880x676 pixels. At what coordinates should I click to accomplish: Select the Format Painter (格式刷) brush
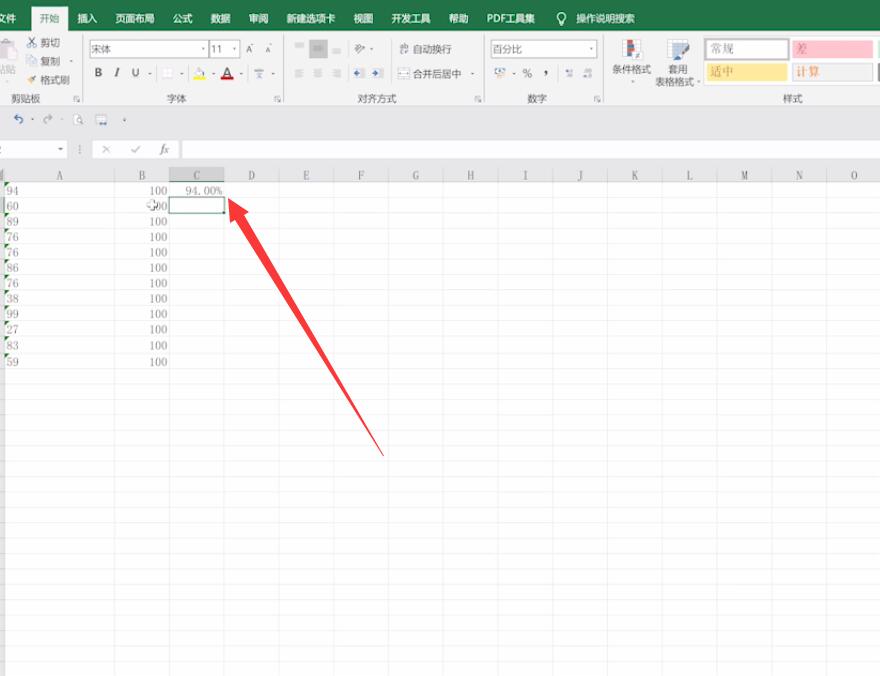[31, 80]
